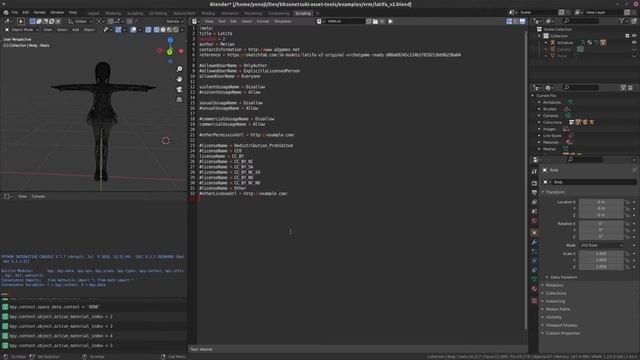Toggle syntax highlighting in text editor
Viewport: 640px width, 360px height.
point(522,21)
